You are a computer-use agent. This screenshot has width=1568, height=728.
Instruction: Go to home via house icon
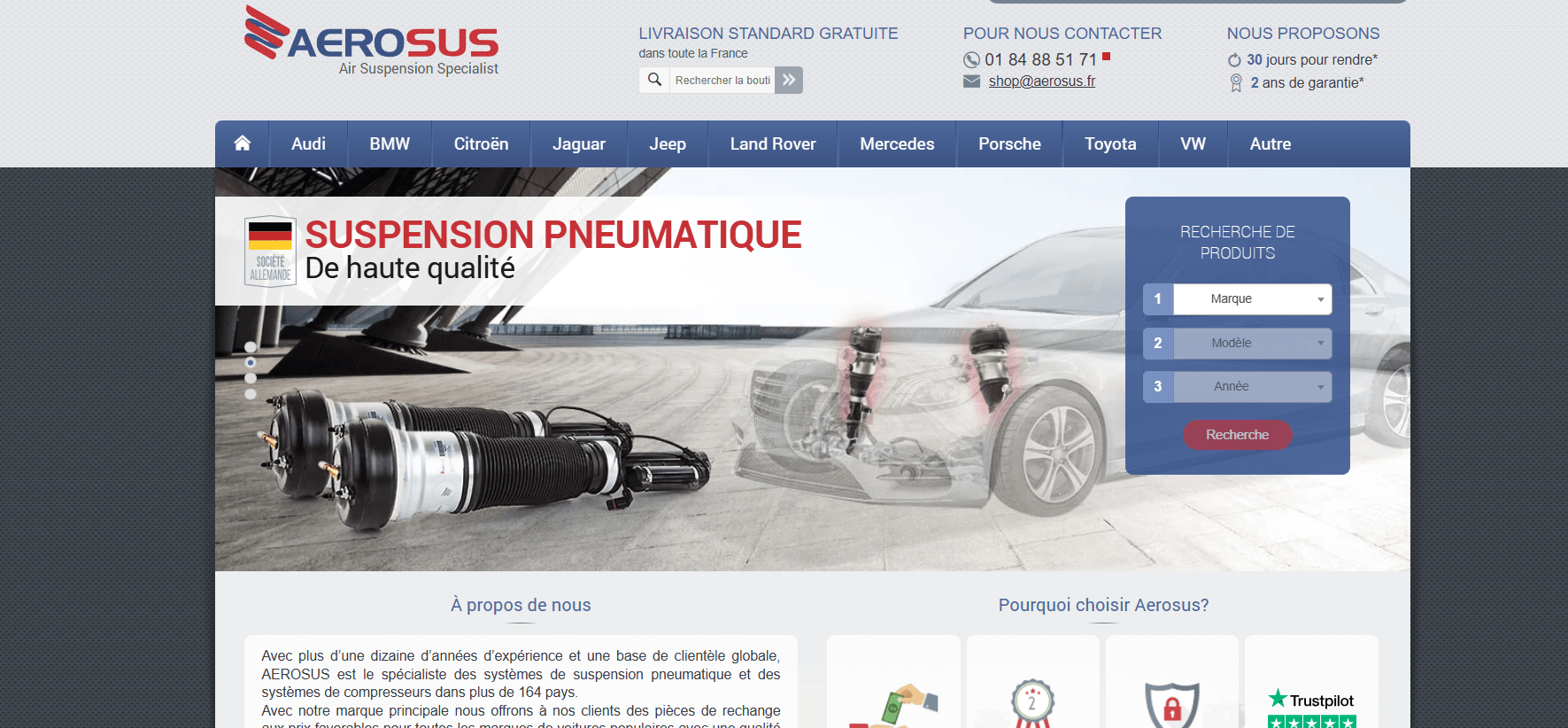tap(242, 143)
